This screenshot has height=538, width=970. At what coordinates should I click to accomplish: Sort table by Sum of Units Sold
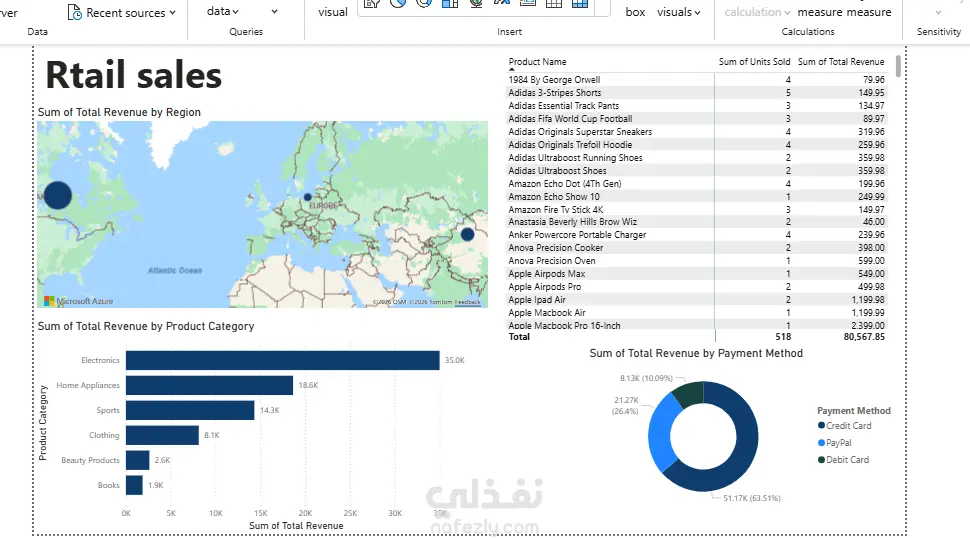[754, 62]
